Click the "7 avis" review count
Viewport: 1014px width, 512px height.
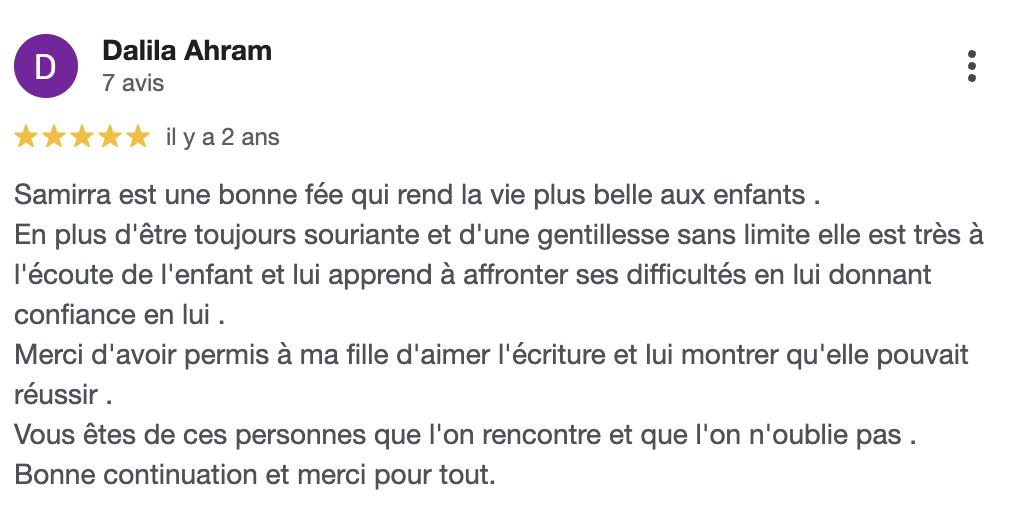click(x=133, y=83)
